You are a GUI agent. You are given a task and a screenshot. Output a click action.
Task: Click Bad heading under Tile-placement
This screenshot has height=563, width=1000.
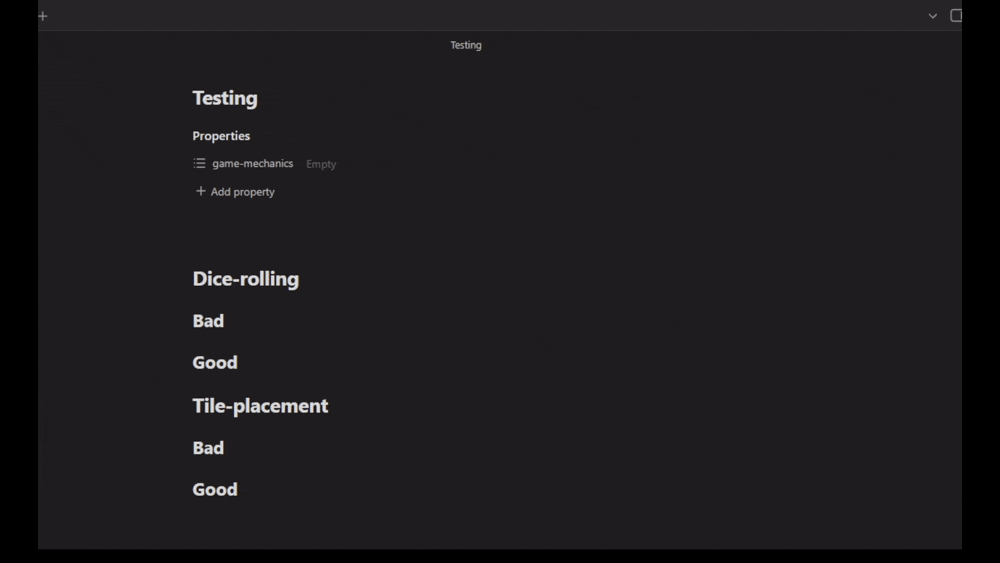tap(208, 448)
